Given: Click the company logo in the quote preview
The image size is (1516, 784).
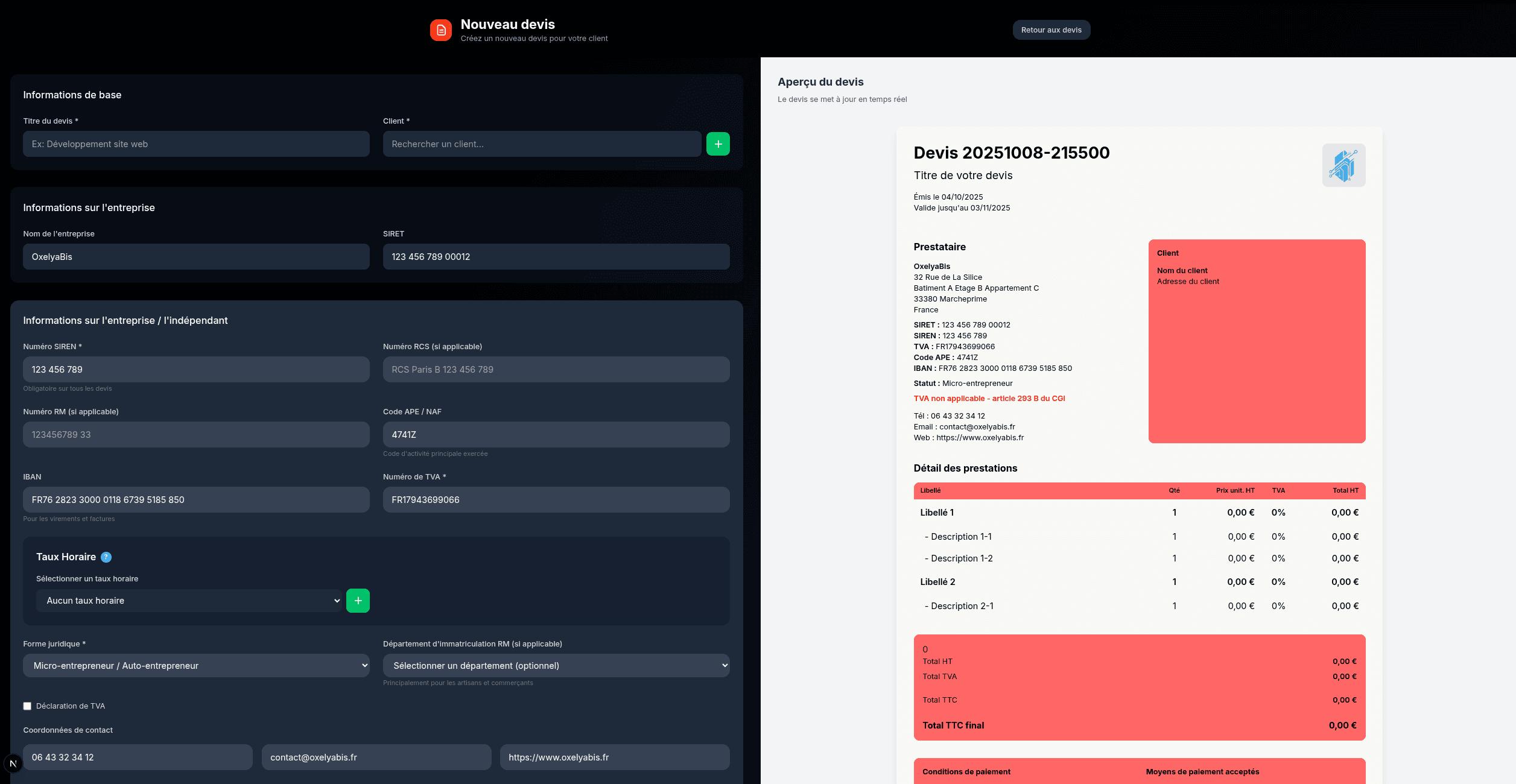Looking at the screenshot, I should pyautogui.click(x=1343, y=165).
